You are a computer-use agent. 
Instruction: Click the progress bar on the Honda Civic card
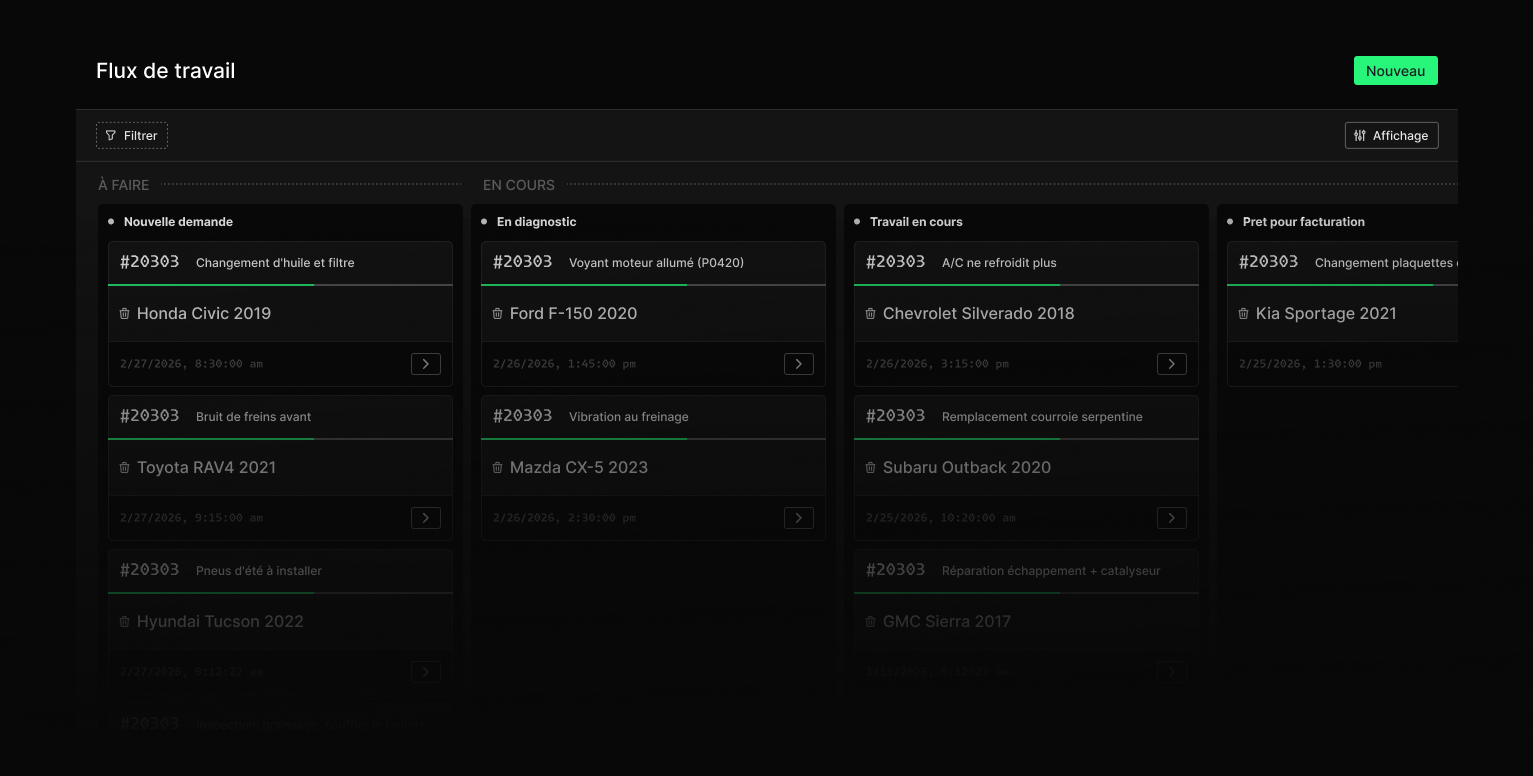pos(280,285)
